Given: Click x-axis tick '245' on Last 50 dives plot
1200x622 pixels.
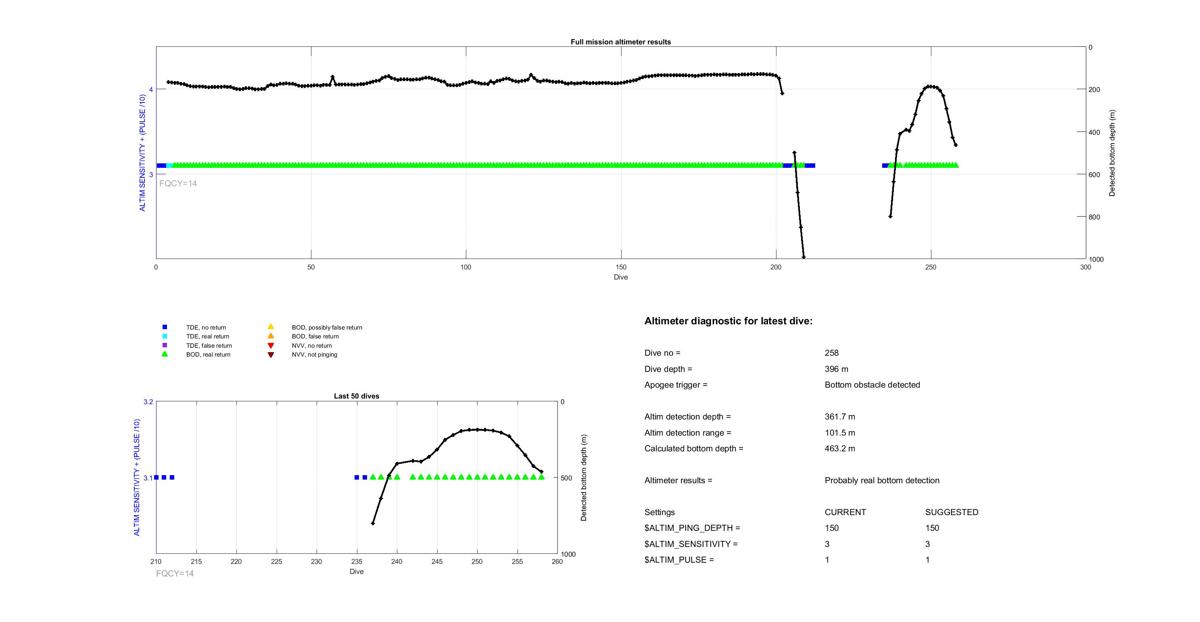Looking at the screenshot, I should click(437, 562).
